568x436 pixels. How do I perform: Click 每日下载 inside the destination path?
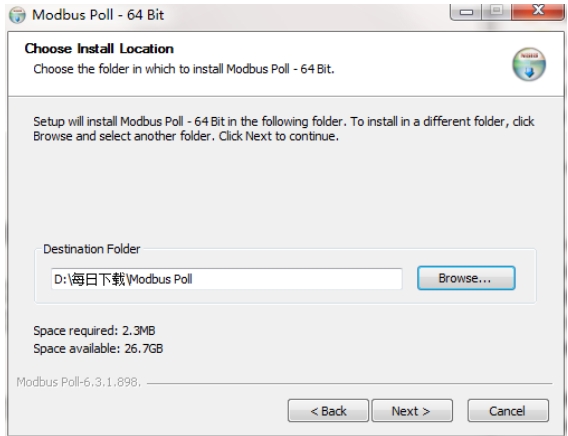click(98, 279)
